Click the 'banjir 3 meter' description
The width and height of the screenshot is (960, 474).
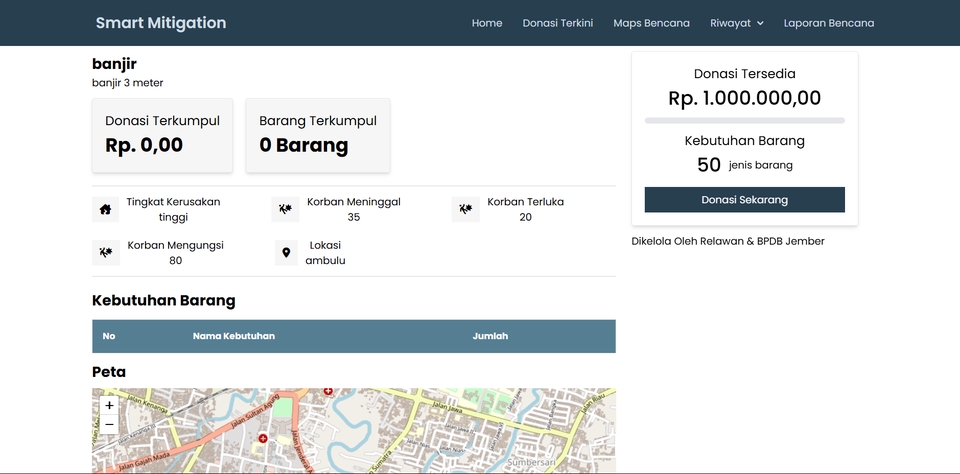coord(128,83)
